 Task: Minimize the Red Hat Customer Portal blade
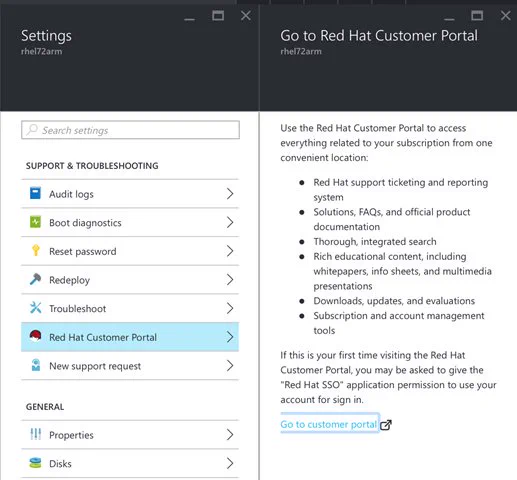tap(449, 19)
